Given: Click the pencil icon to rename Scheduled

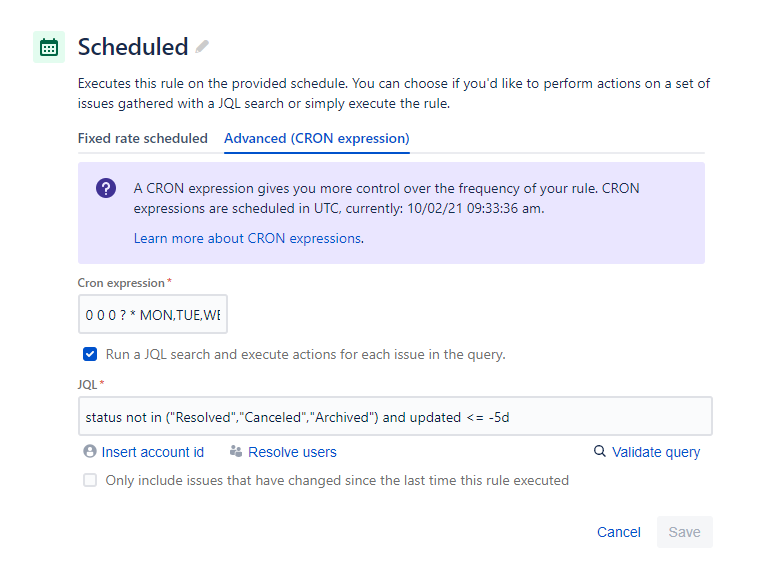Looking at the screenshot, I should (x=202, y=47).
